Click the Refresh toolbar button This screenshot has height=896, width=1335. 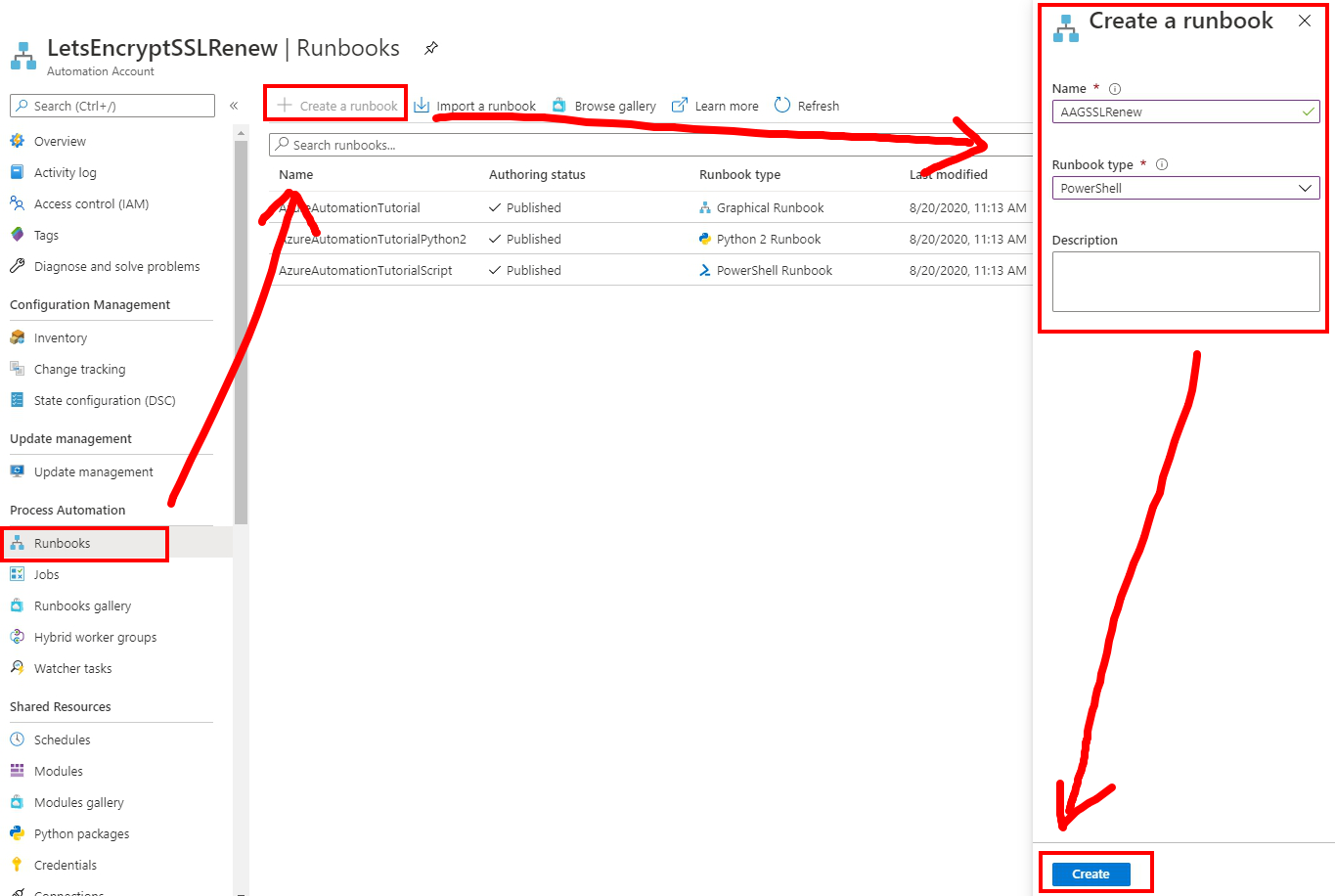pos(807,106)
